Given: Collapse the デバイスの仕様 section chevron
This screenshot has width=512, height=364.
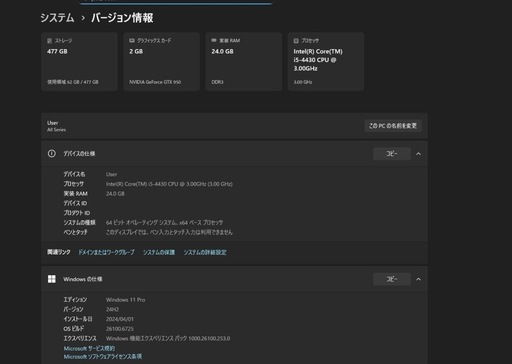Looking at the screenshot, I should coord(419,154).
